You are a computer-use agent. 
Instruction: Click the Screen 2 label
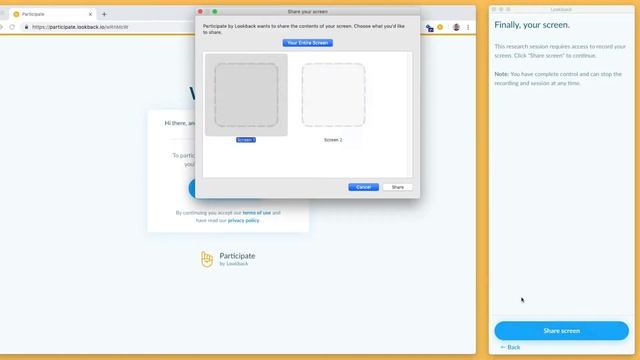[x=333, y=140]
